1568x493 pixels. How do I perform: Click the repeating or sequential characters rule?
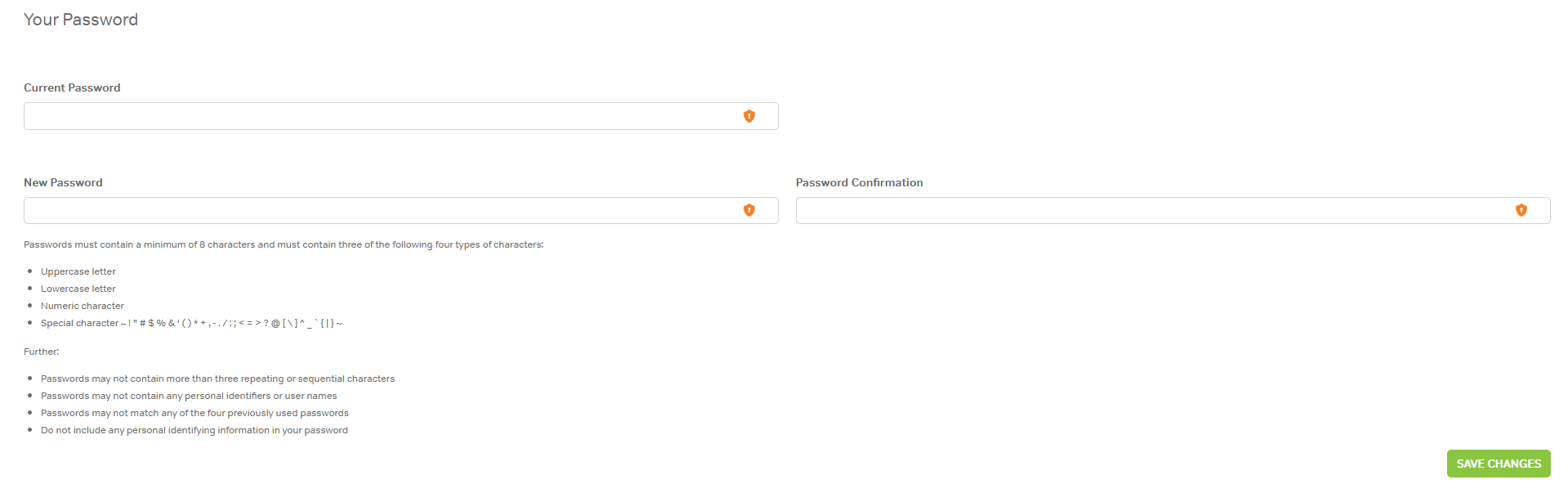point(217,379)
